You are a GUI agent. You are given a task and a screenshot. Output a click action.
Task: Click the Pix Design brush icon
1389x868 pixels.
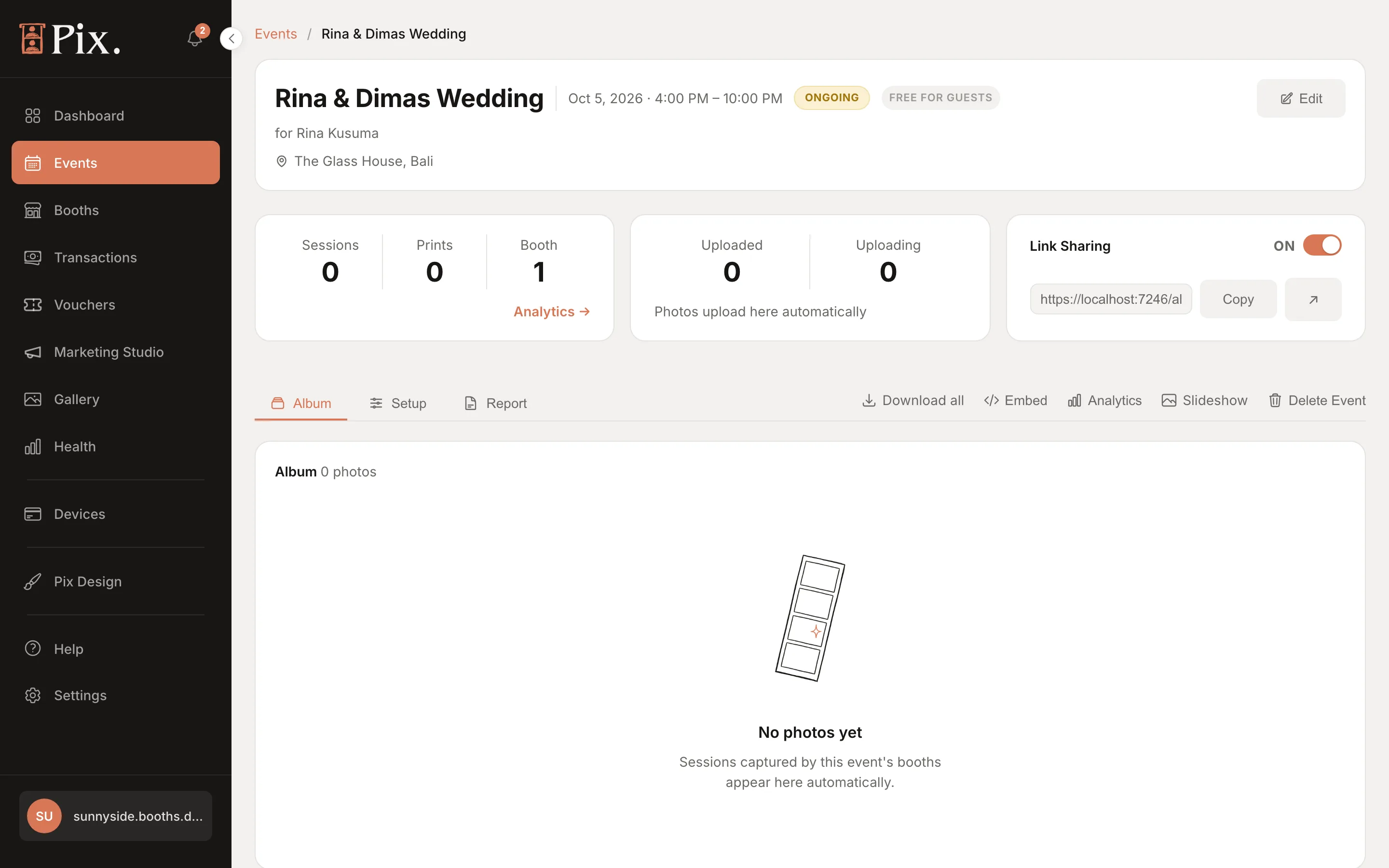33,582
